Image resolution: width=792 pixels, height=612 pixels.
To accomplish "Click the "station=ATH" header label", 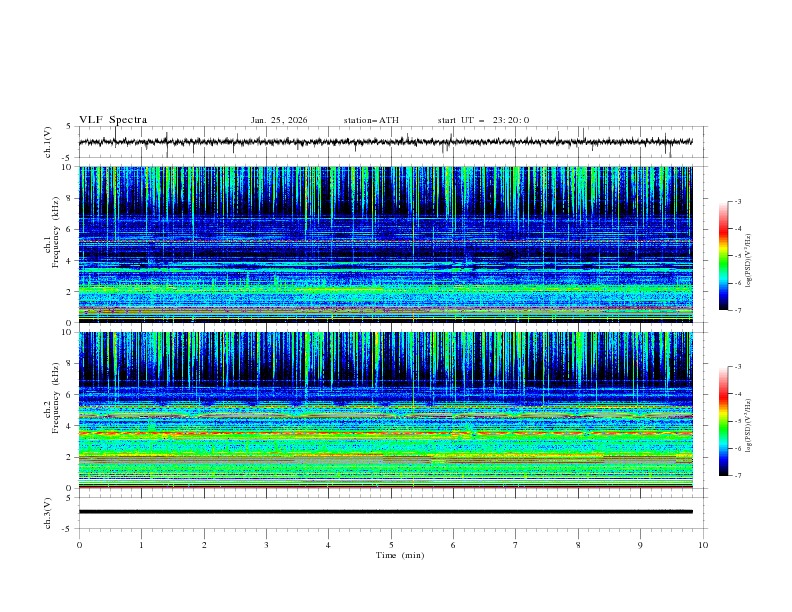I will point(371,120).
